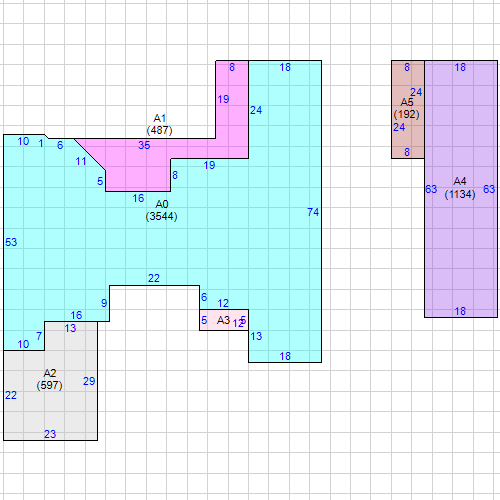Select the 22 dimension above the white notch

tap(154, 278)
